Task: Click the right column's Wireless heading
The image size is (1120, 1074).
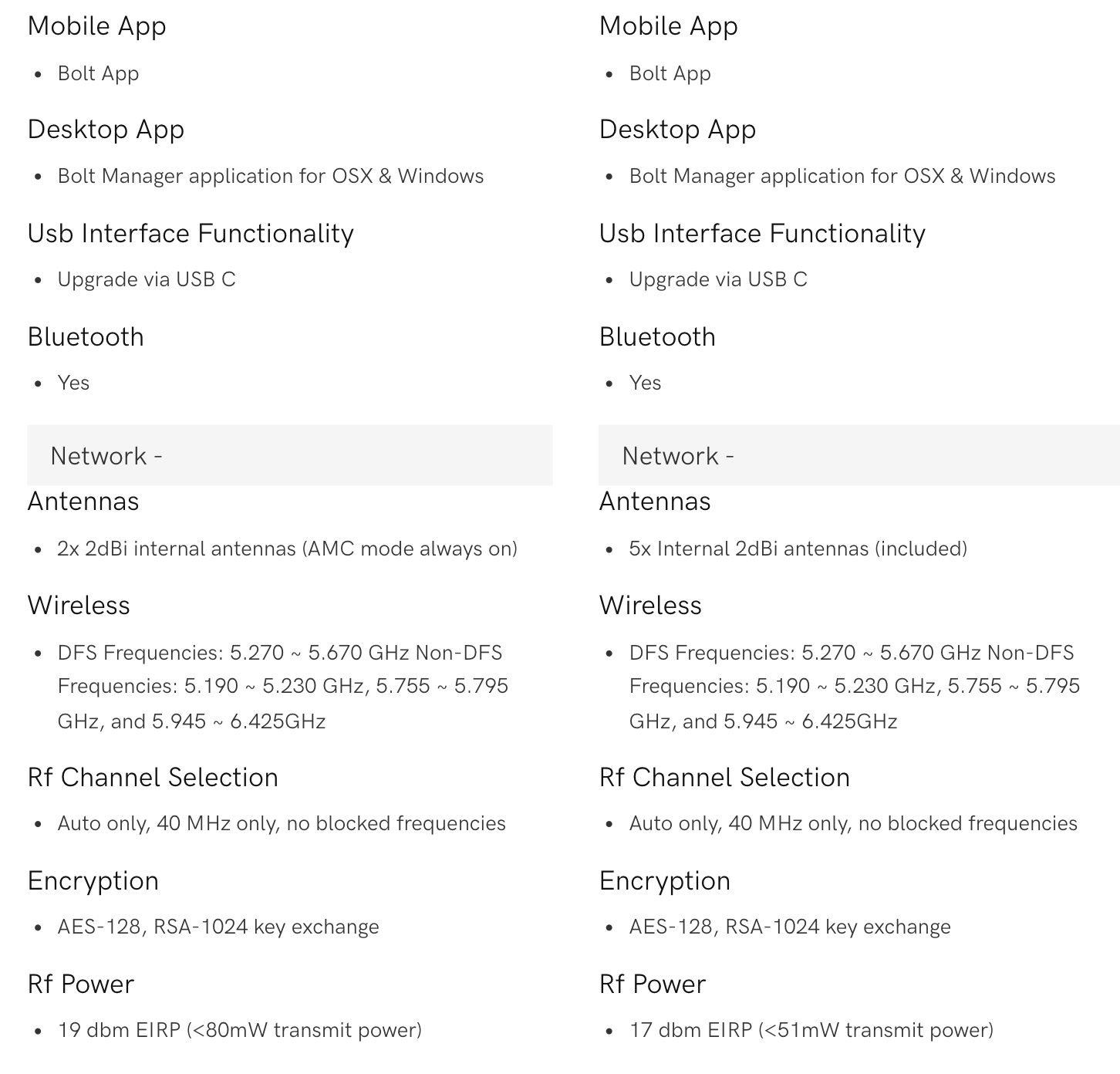Action: click(650, 606)
